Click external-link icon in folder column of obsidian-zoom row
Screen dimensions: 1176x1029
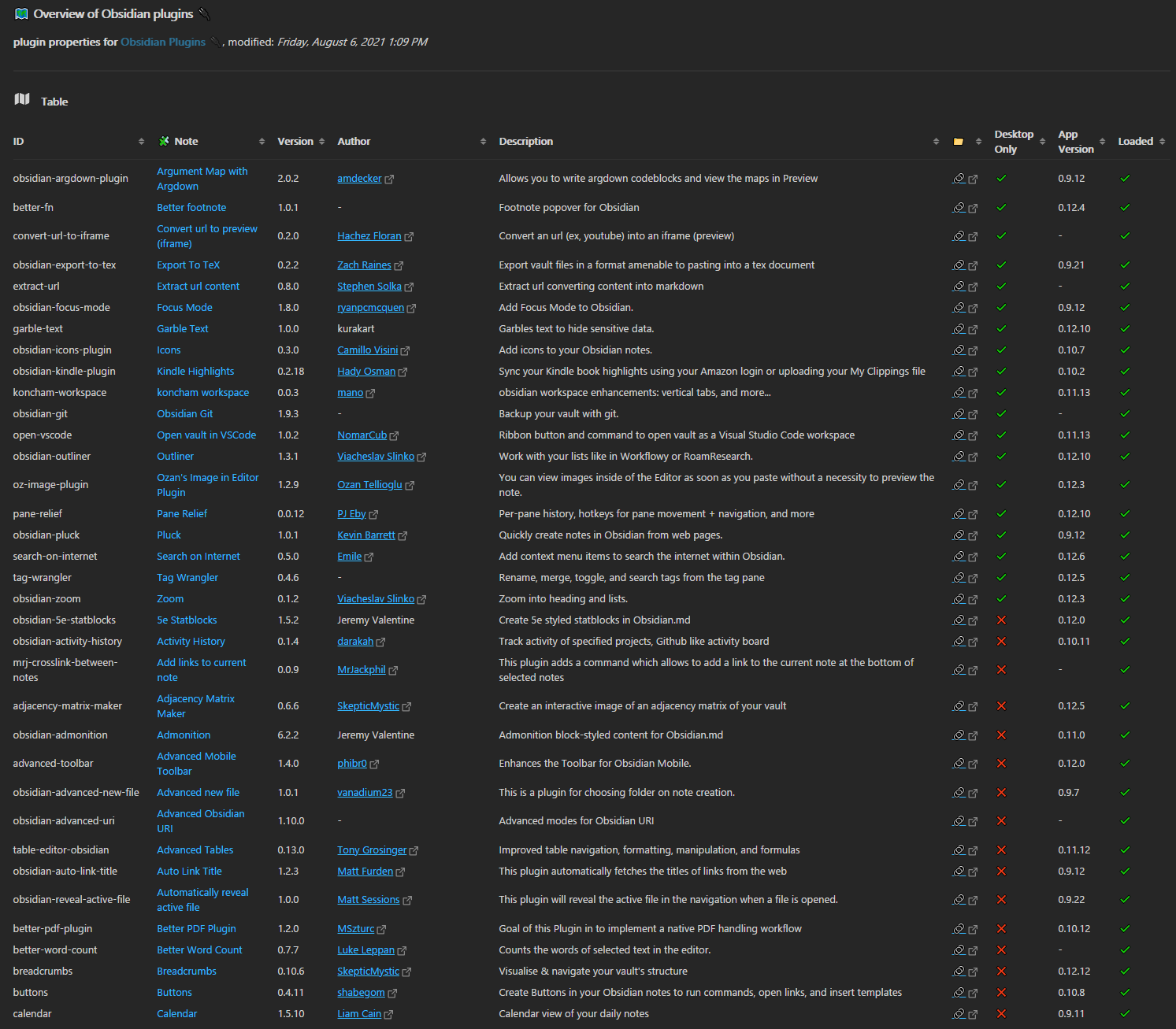(973, 600)
